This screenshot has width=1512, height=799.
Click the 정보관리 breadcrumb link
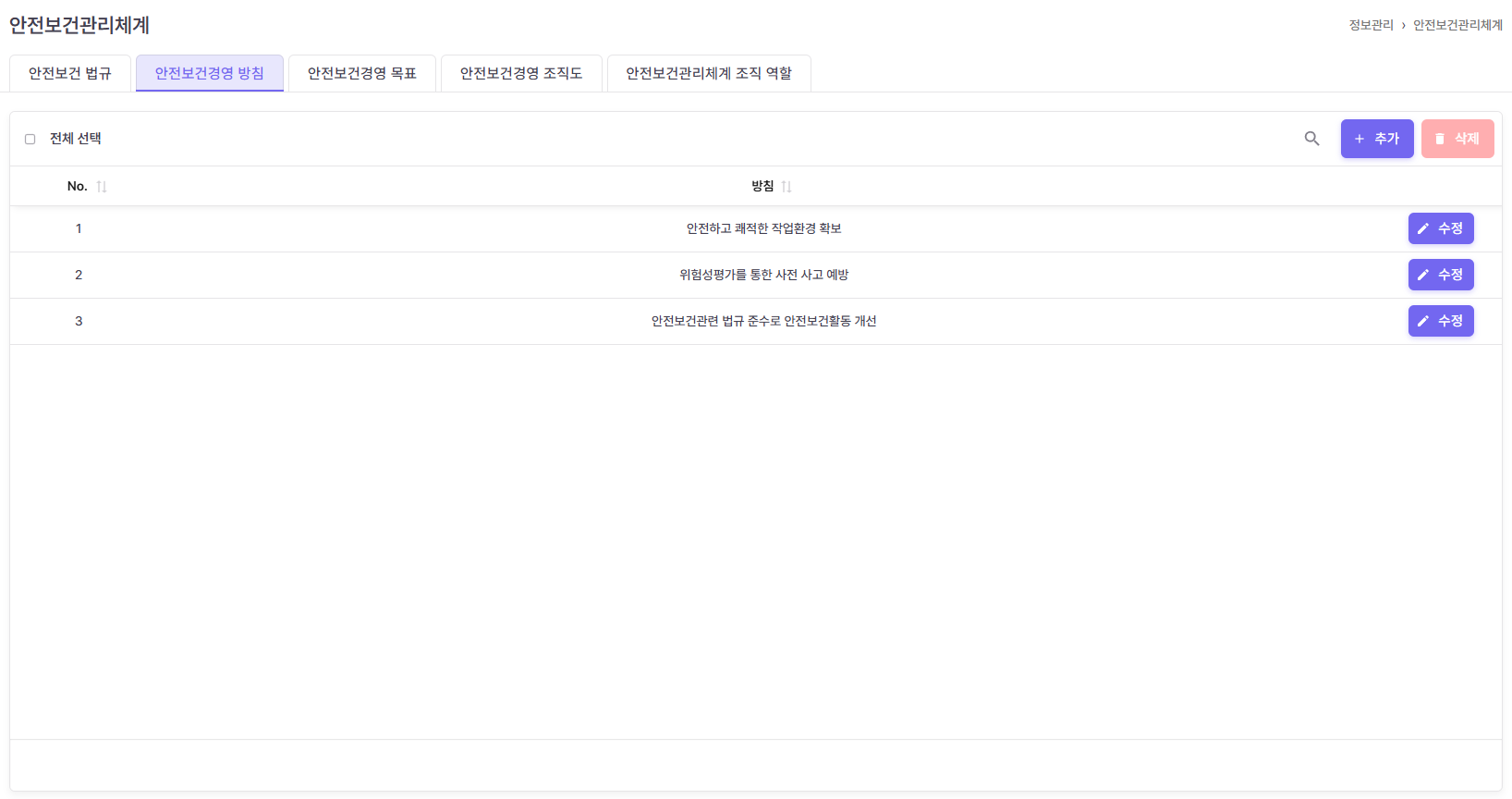click(1371, 25)
